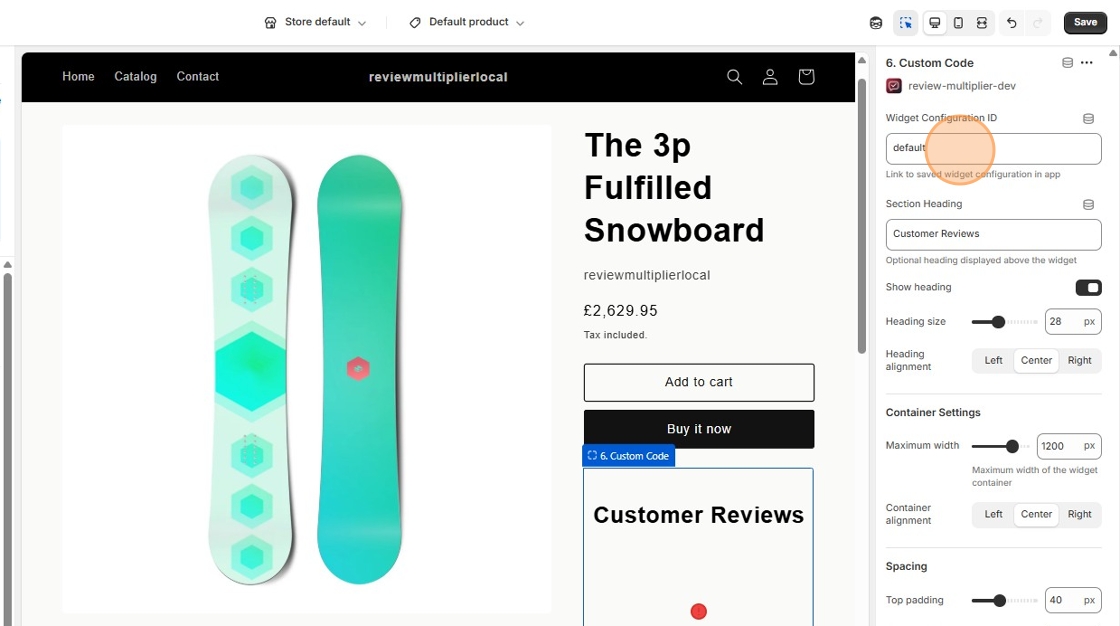Screen dimensions: 1120x626
Task: Select Center for Heading alignment
Action: pos(1036,360)
